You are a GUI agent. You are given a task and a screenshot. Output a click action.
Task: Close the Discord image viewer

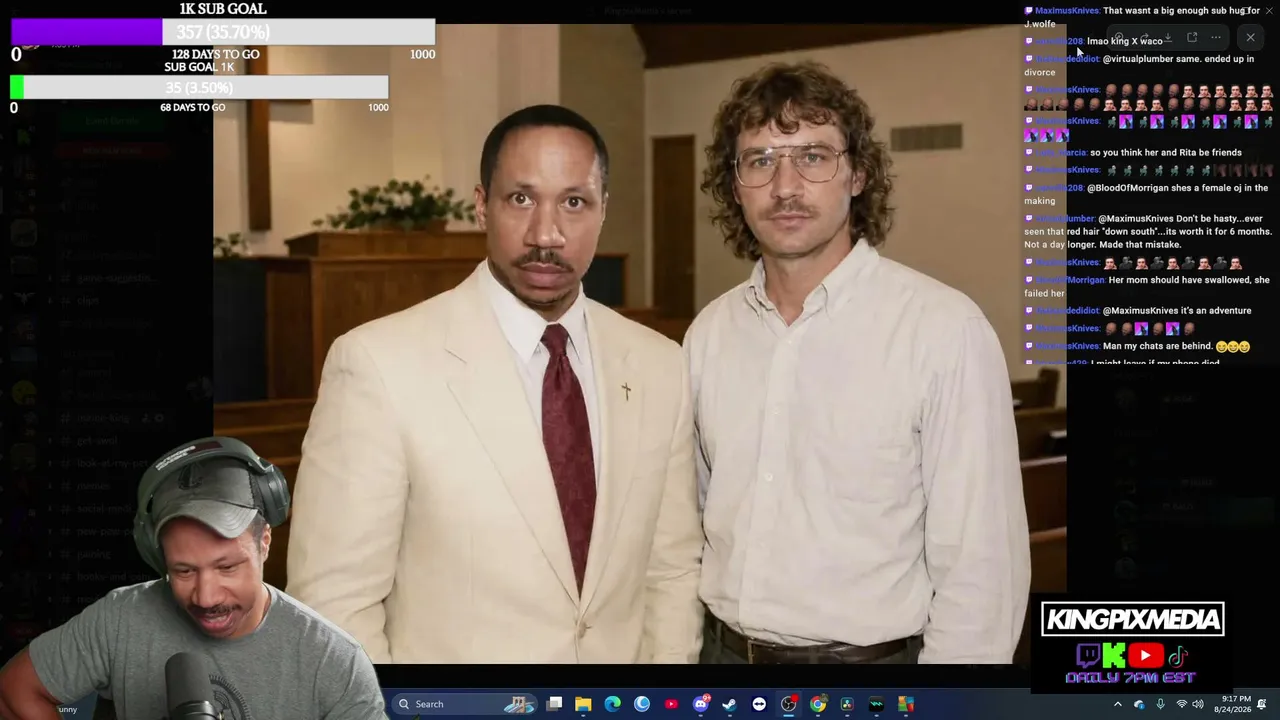click(x=1250, y=38)
